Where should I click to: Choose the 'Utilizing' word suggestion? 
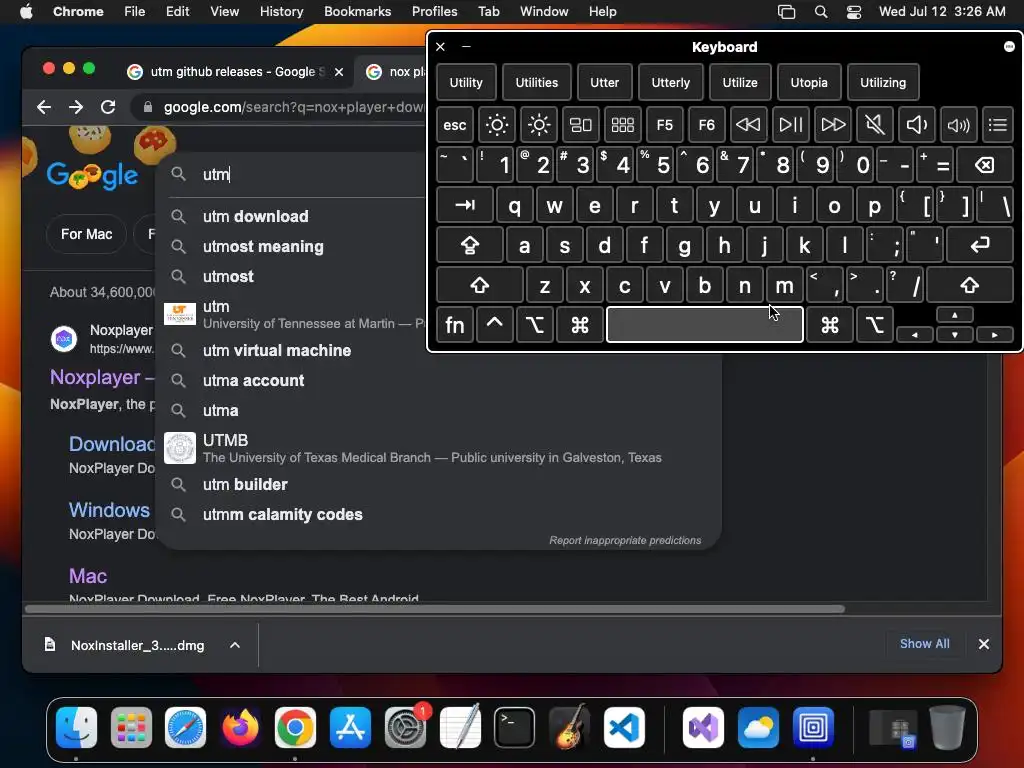(883, 82)
